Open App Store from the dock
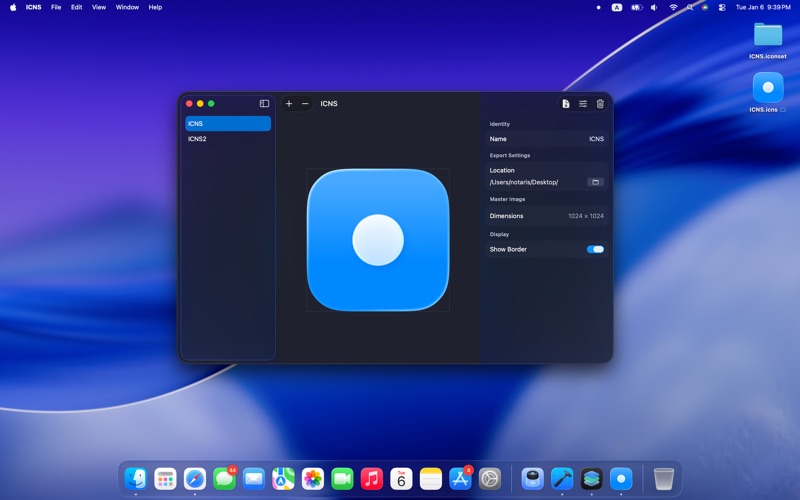The height and width of the screenshot is (500, 800). pyautogui.click(x=460, y=479)
